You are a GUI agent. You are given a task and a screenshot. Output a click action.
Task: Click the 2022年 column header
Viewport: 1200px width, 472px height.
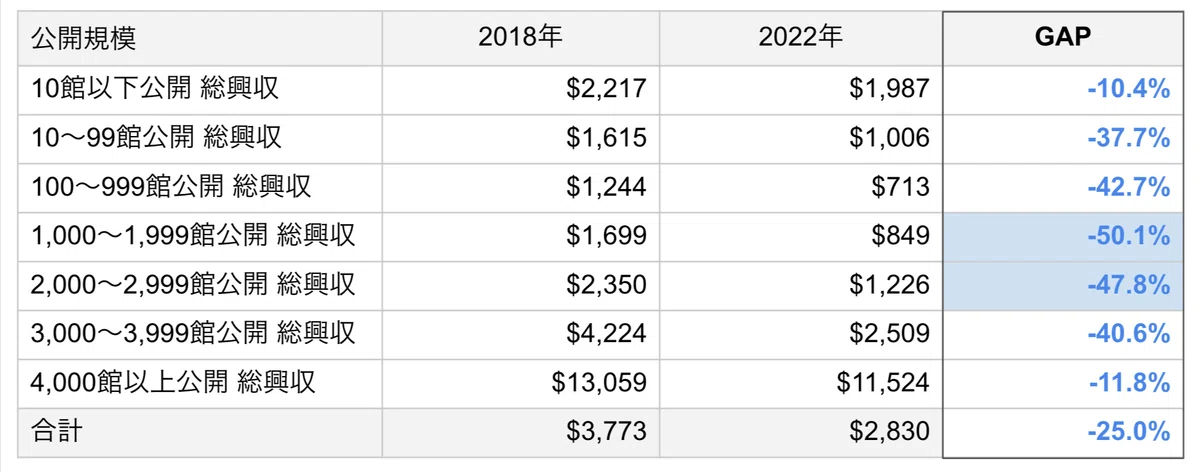tap(801, 38)
